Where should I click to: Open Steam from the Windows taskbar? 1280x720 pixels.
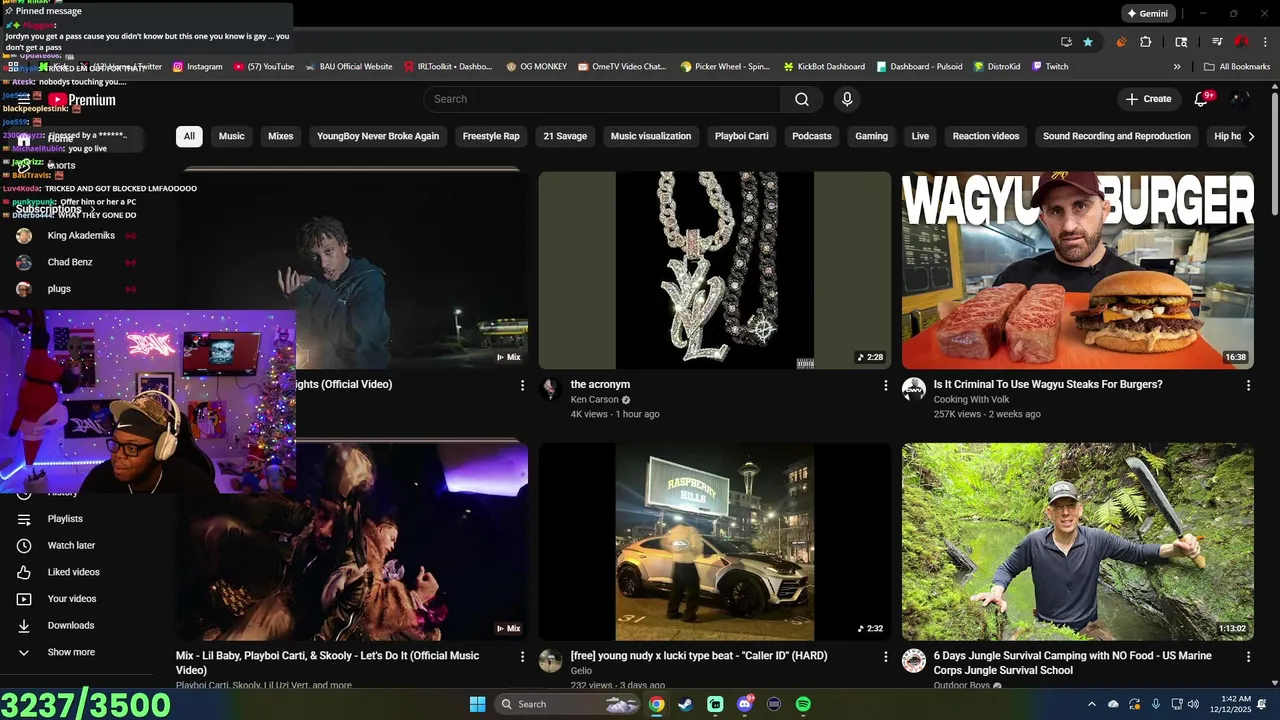pos(685,704)
